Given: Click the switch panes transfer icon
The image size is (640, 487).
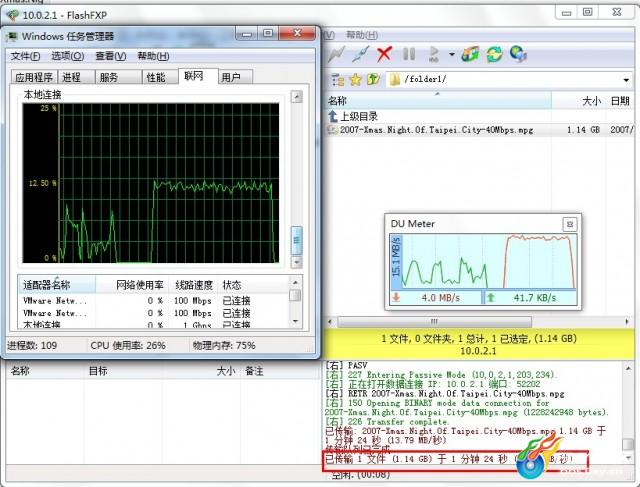Looking at the screenshot, I should (470, 54).
